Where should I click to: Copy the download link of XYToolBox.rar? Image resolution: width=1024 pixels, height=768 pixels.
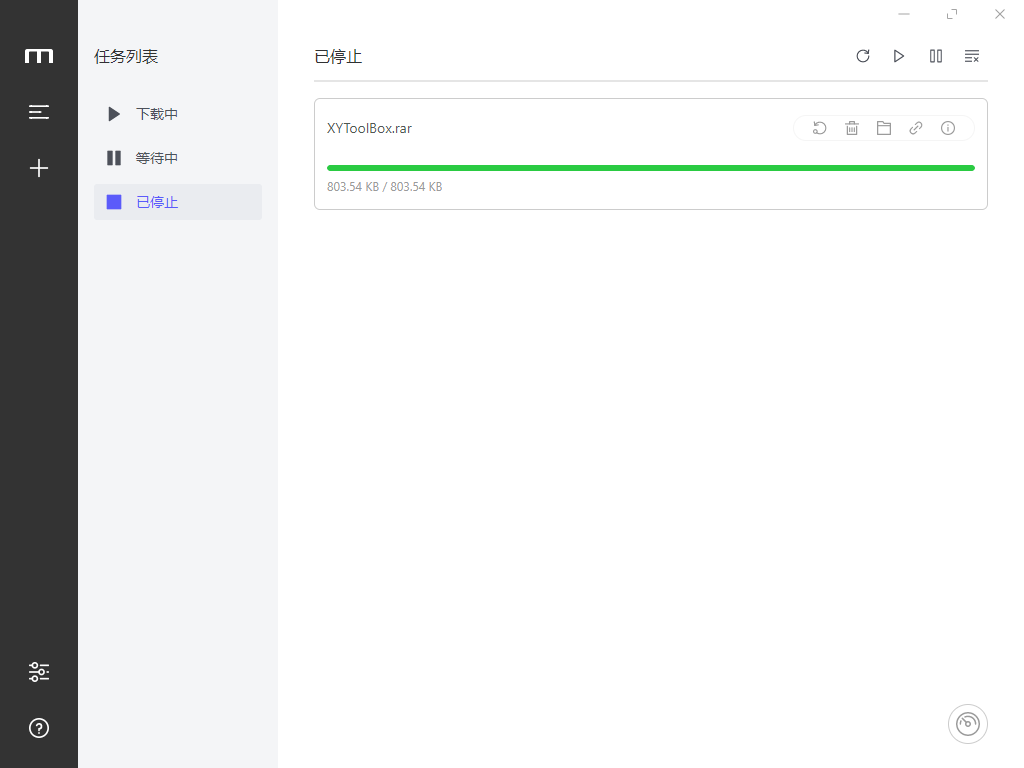(915, 128)
